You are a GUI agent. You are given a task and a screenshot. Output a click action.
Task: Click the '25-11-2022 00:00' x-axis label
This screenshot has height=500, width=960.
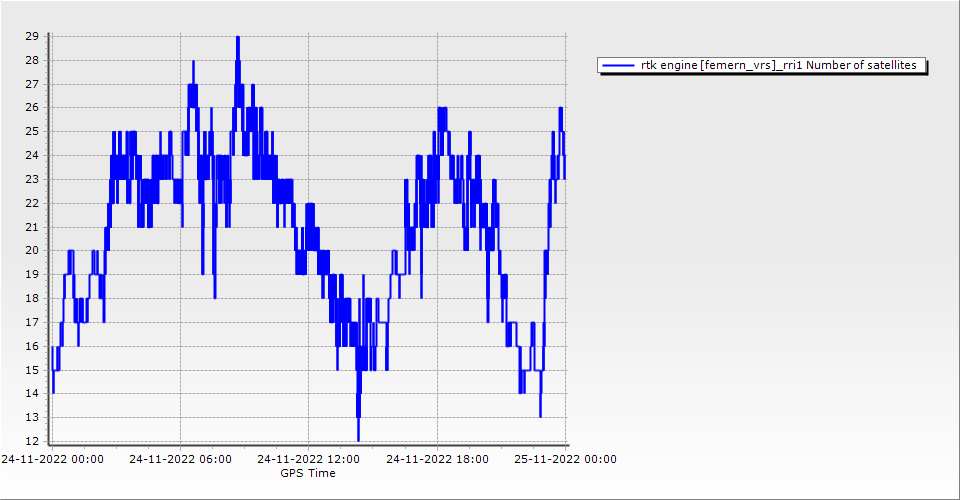[x=565, y=460]
